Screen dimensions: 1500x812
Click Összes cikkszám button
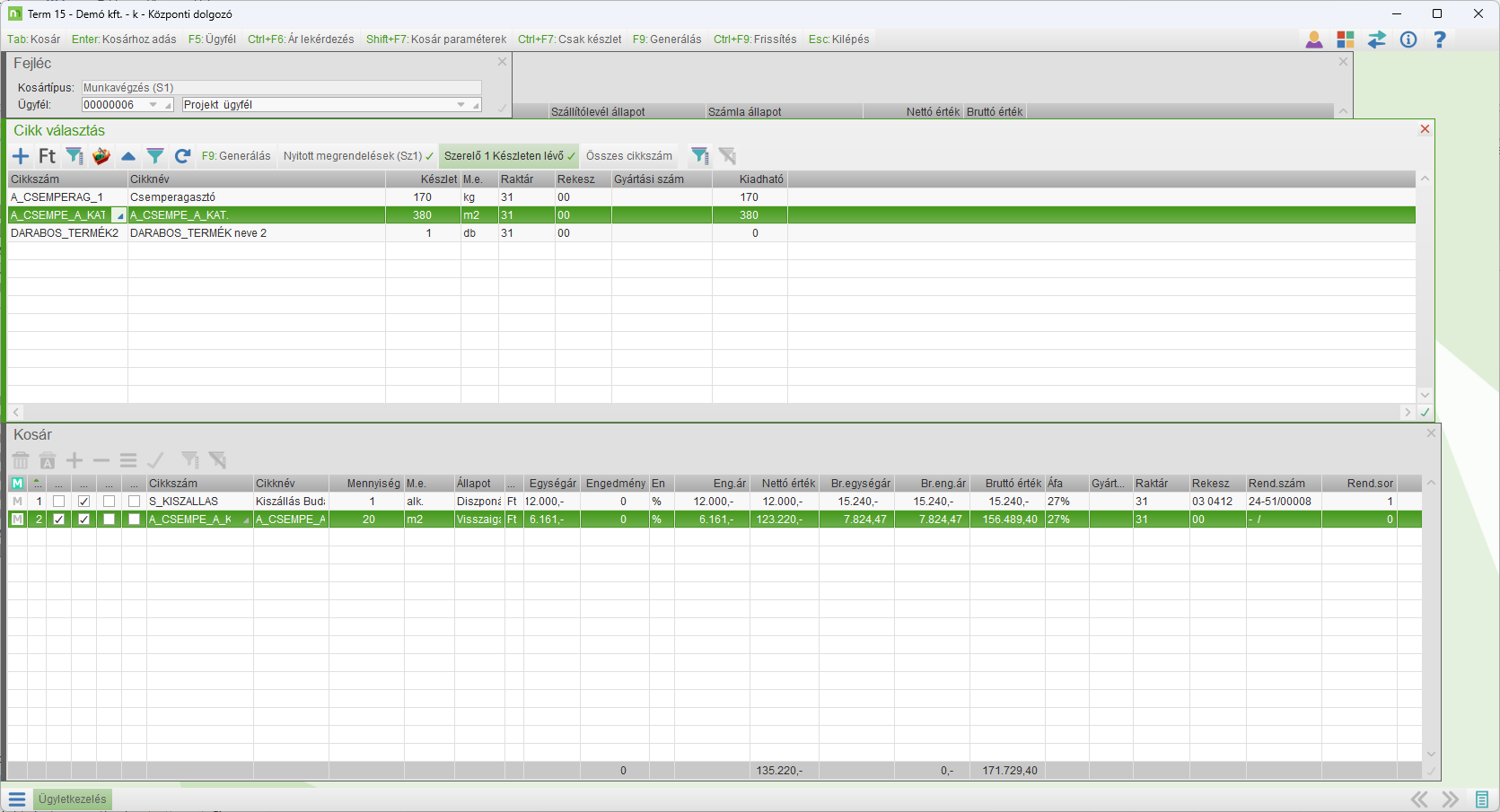[x=629, y=156]
